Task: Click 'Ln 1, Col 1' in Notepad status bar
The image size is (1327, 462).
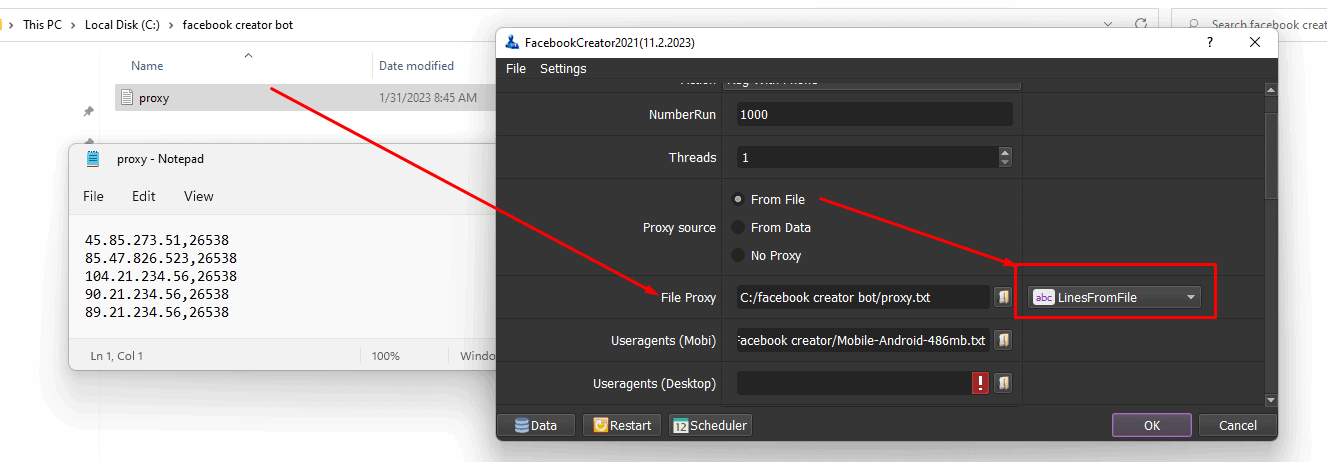Action: 116,355
